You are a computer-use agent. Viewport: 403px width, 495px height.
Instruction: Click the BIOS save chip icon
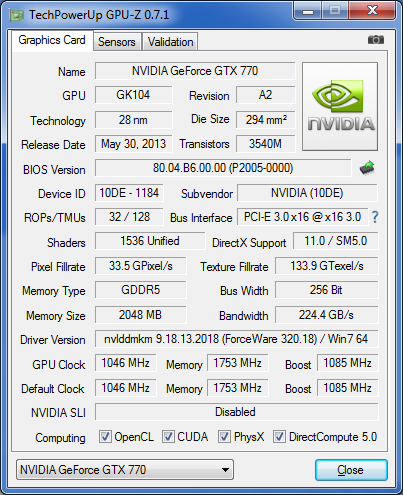367,168
